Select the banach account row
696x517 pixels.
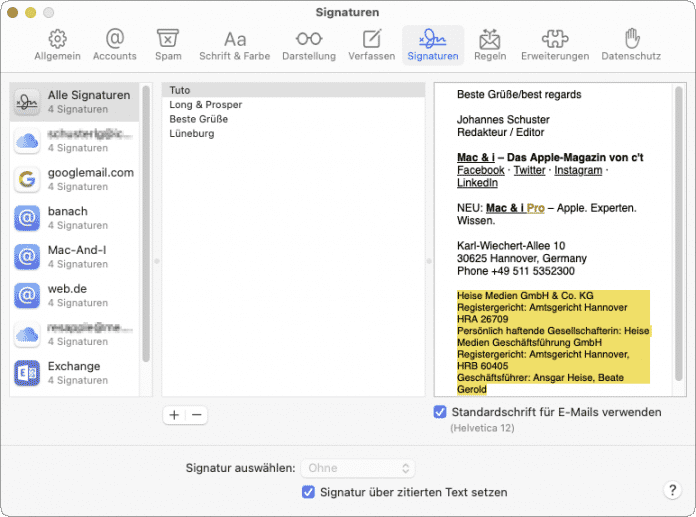[x=75, y=218]
